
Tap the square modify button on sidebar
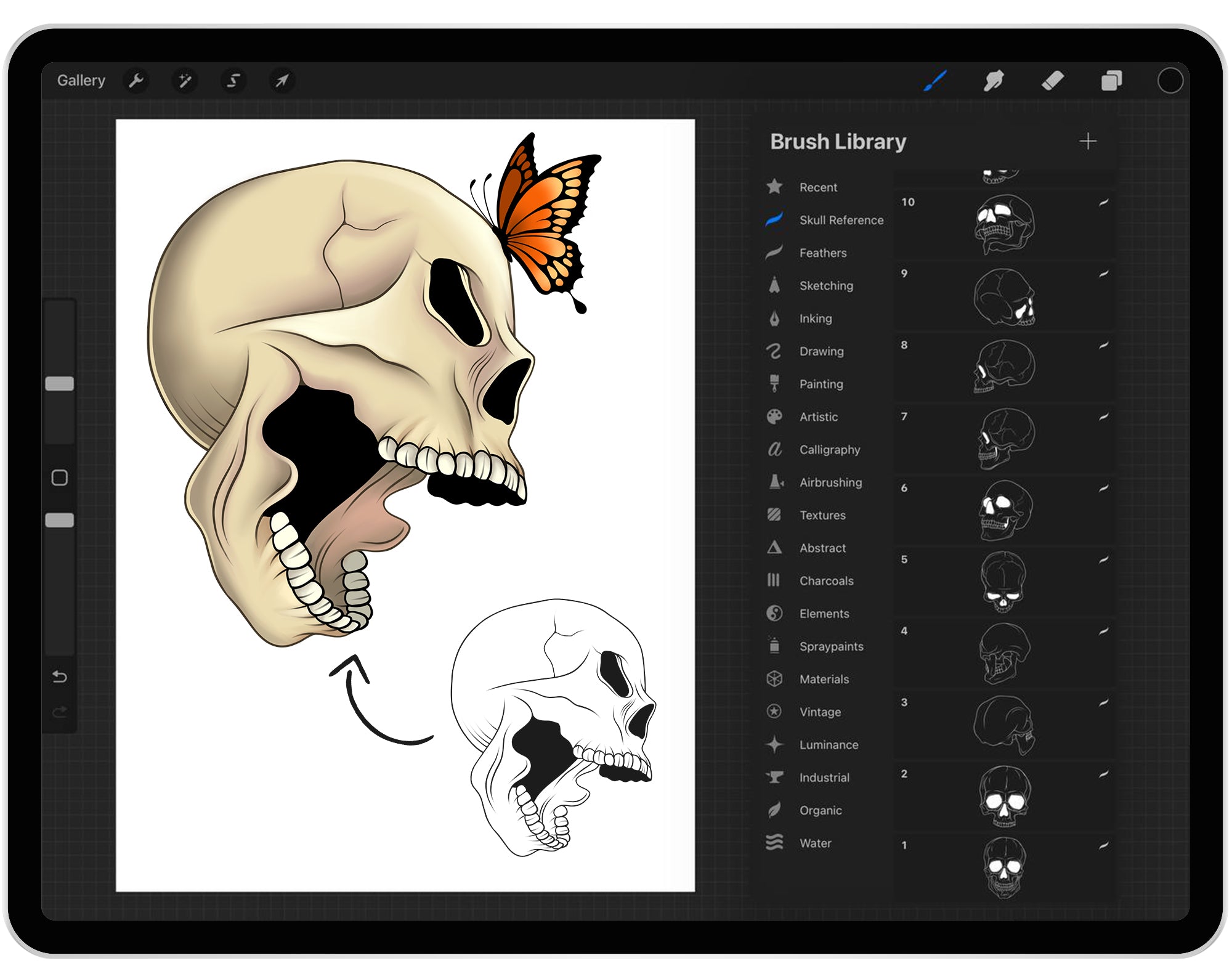coord(59,476)
